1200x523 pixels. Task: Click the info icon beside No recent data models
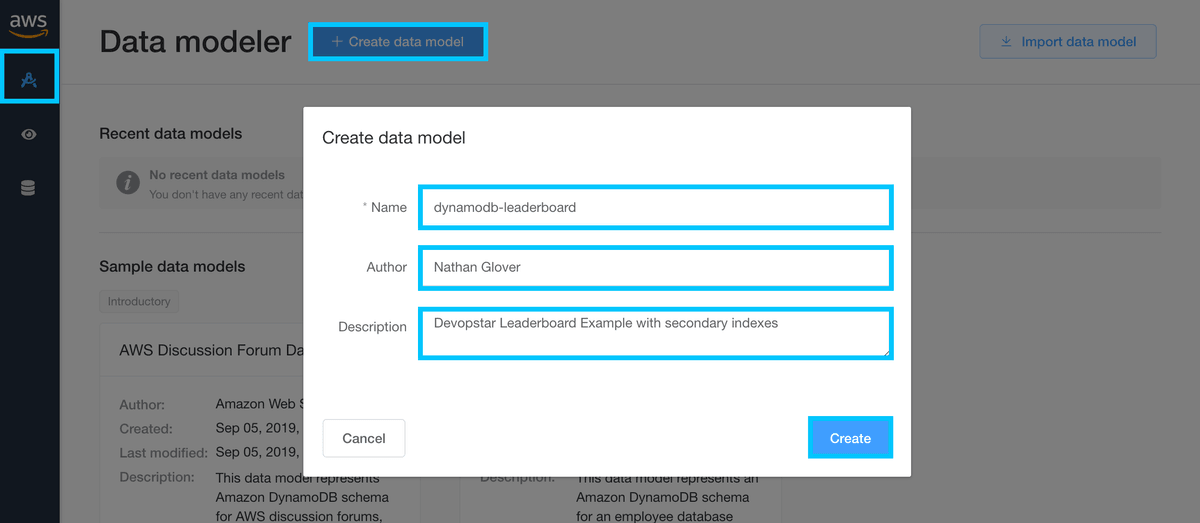point(127,183)
